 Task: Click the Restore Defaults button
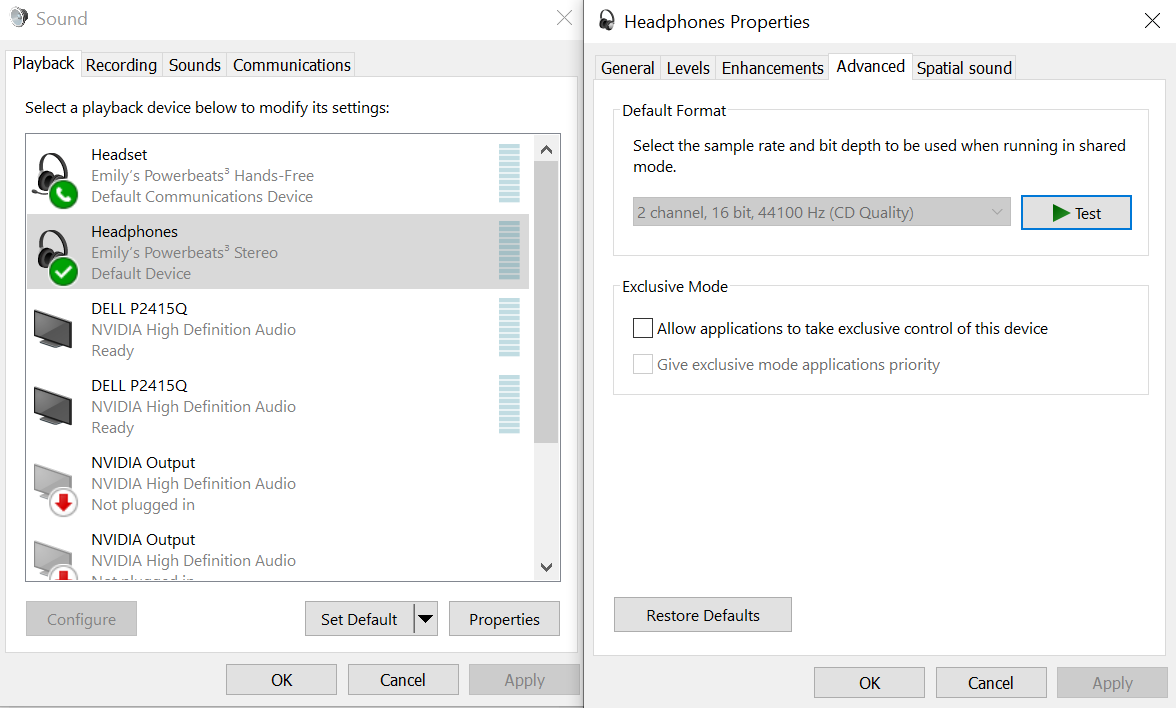702,615
